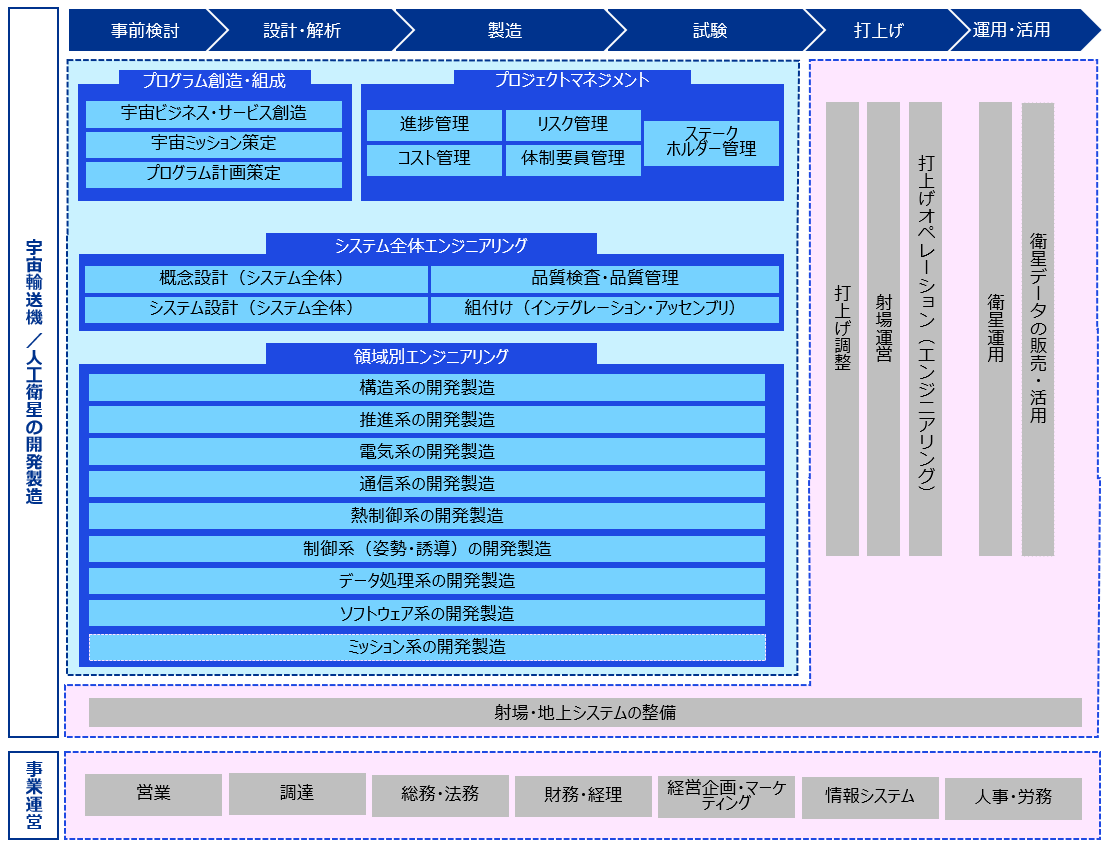Image resolution: width=1108 pixels, height=845 pixels.
Task: Click the データ処理系の開発製造 row
Action: pyautogui.click(x=427, y=581)
